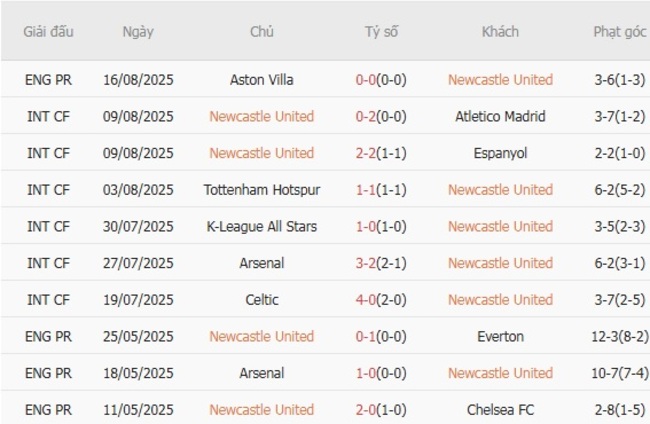Select the K-League All Stars team

click(262, 227)
